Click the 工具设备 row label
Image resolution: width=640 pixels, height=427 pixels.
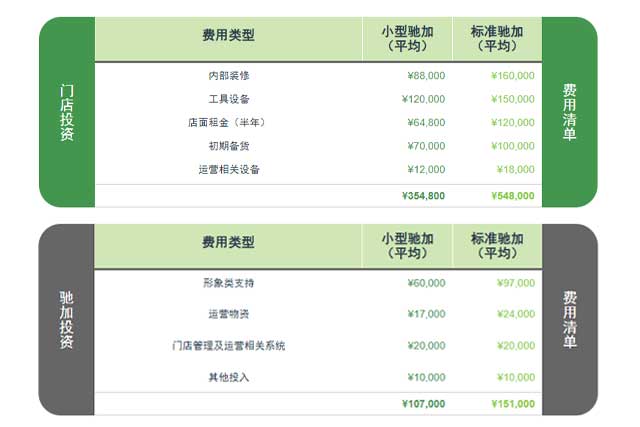pos(228,99)
